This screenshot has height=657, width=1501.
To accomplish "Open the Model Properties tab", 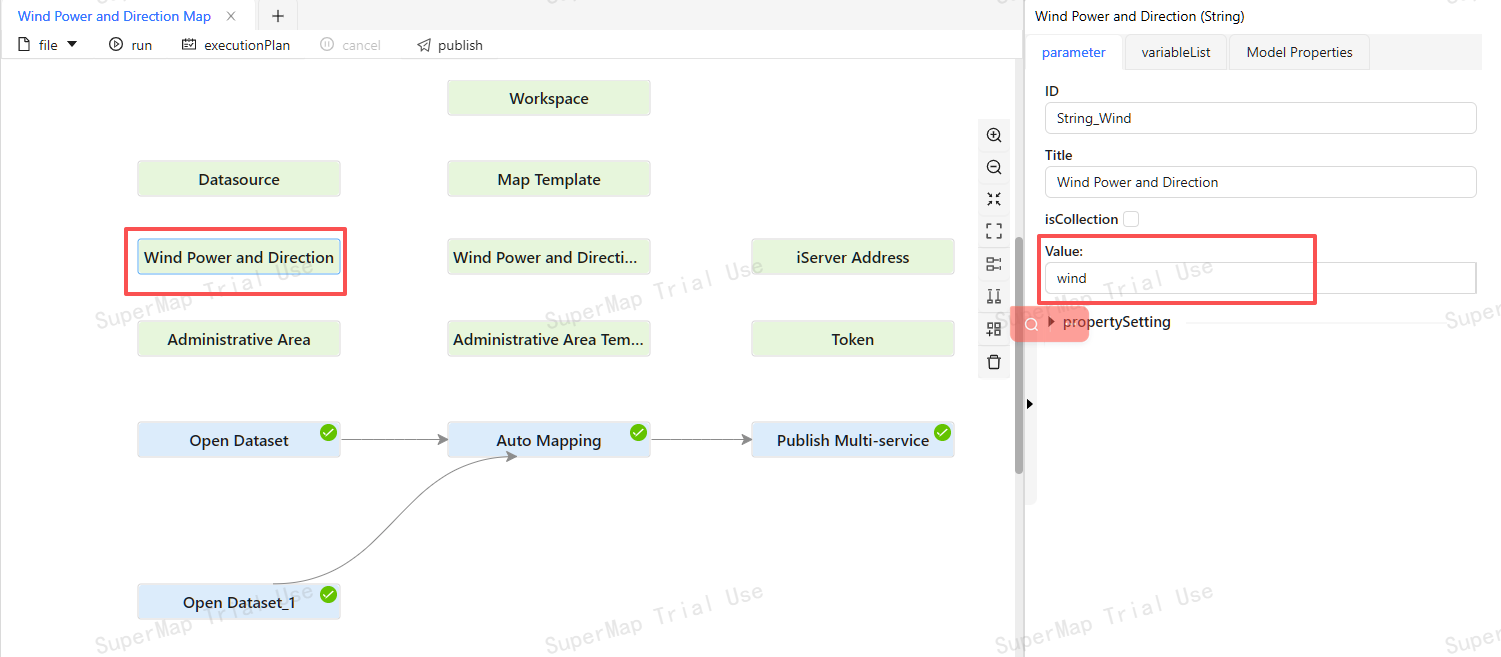I will tap(1298, 52).
